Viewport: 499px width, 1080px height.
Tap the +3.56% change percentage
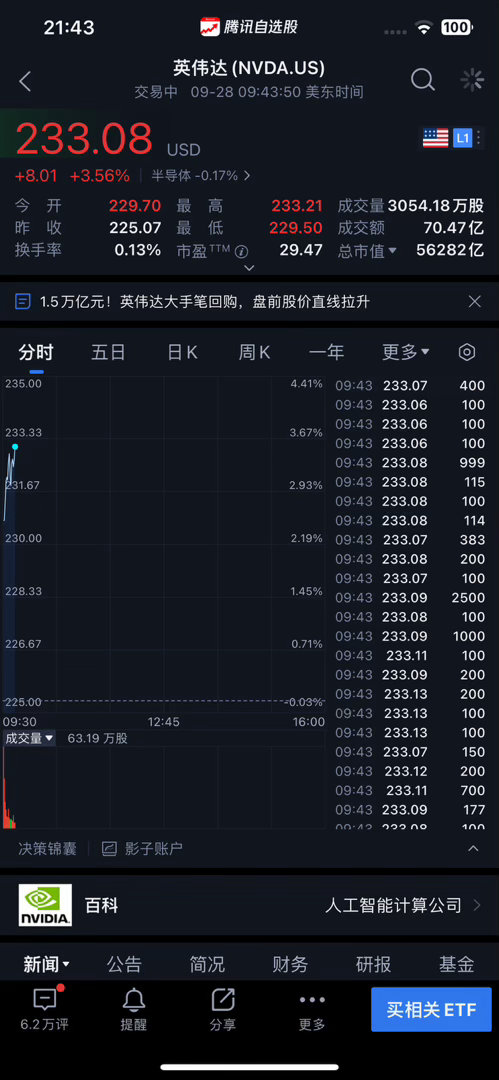coord(99,176)
